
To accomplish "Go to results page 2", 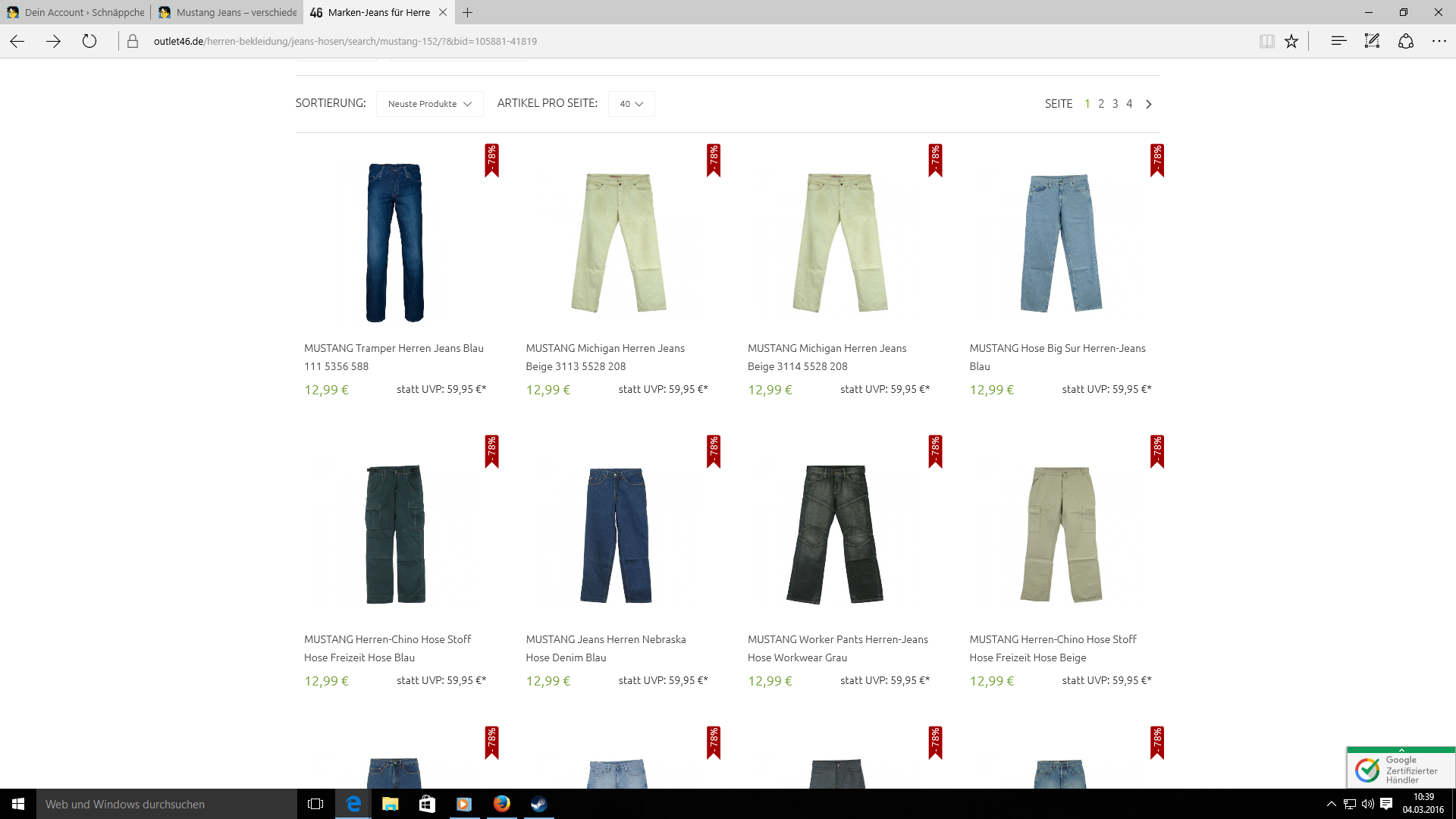I will point(1101,104).
